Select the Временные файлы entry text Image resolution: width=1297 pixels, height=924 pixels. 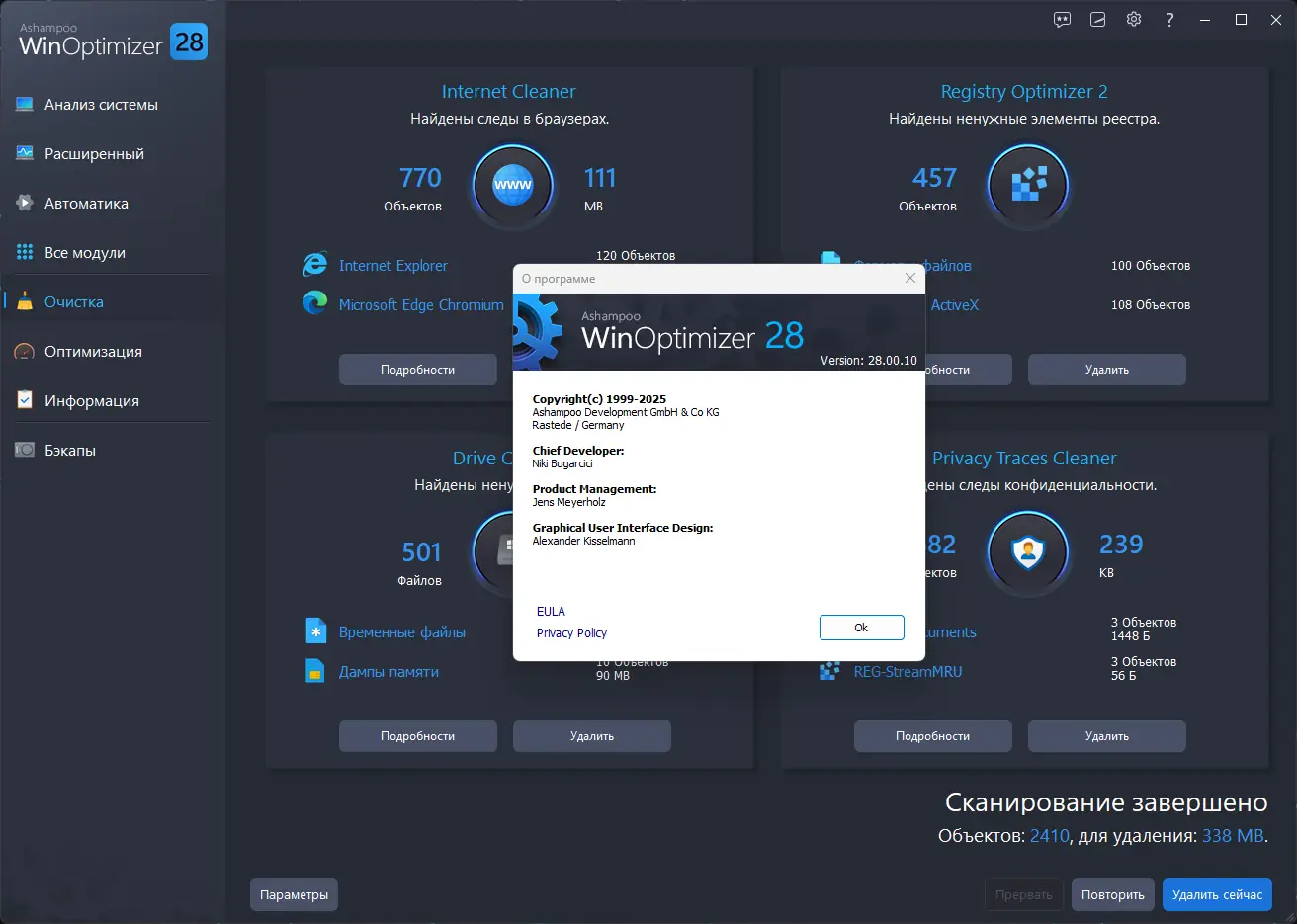402,632
